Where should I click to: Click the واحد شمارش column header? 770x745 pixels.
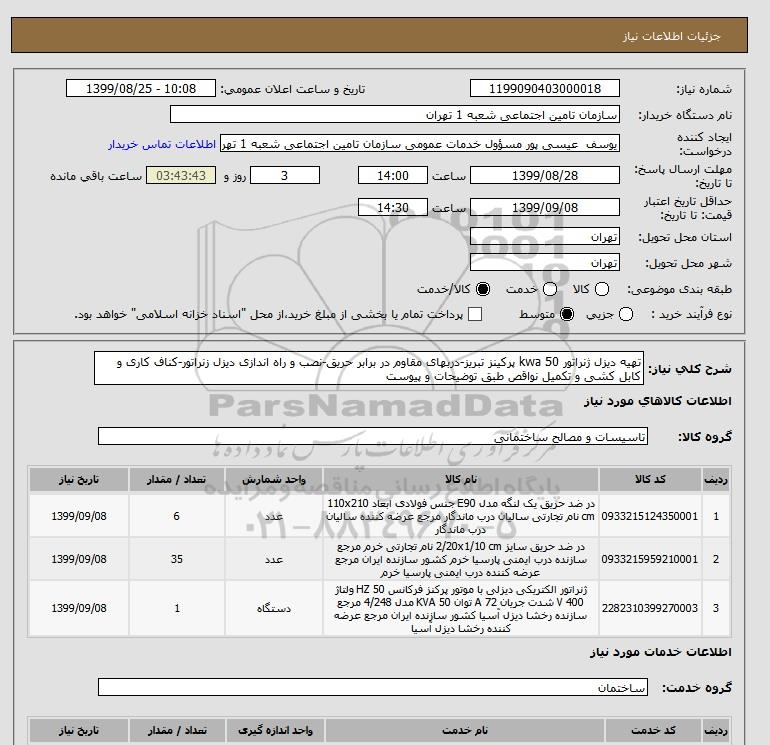tap(274, 479)
